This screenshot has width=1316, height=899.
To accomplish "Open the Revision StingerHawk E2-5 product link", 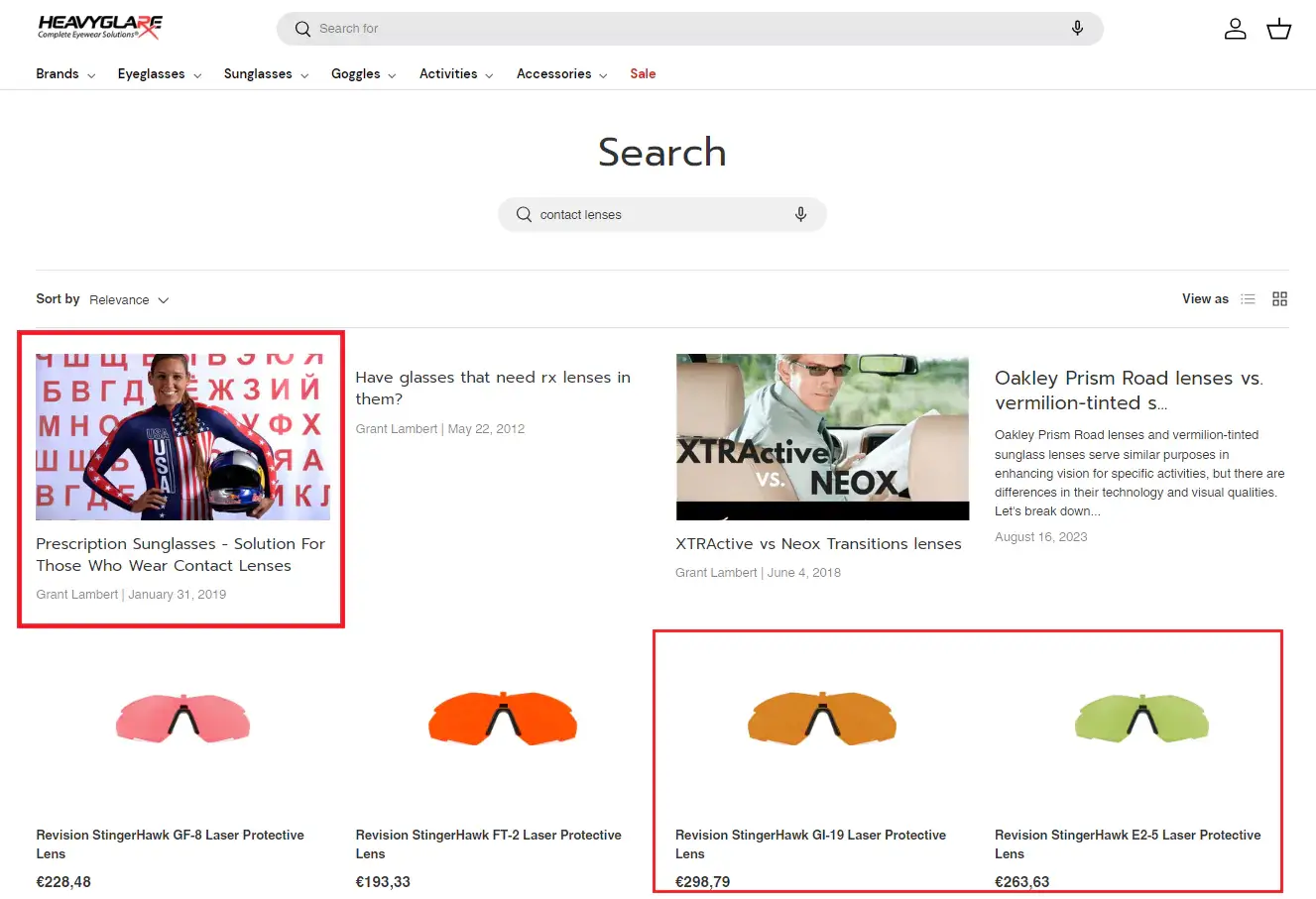I will tap(1128, 843).
